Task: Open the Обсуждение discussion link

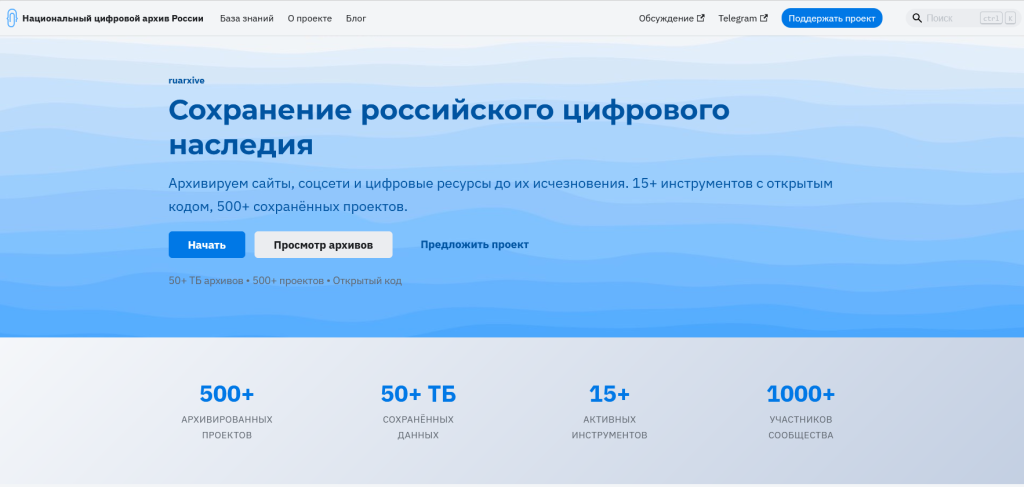Action: (x=666, y=18)
